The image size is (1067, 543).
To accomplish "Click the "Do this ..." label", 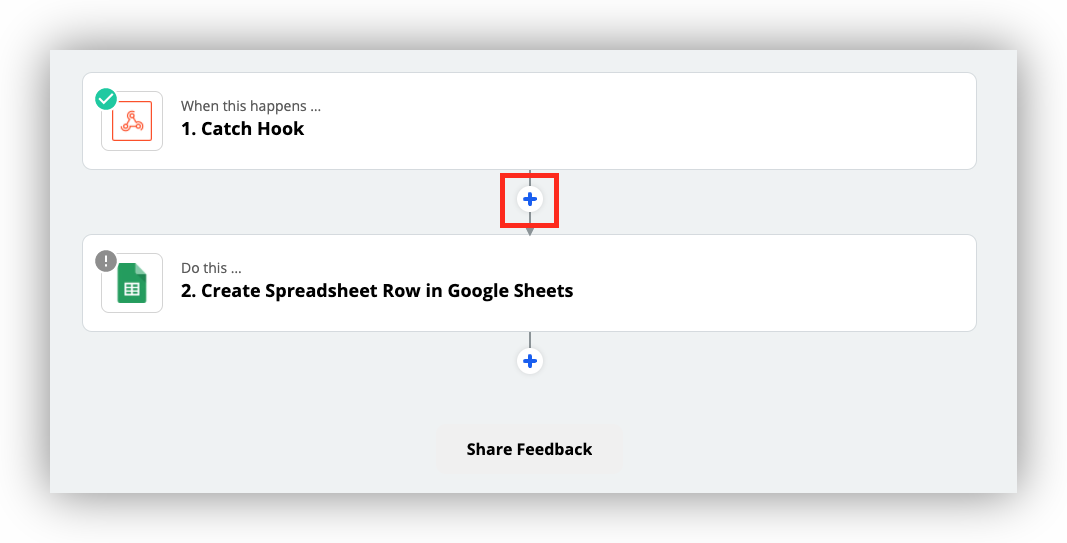I will [x=211, y=268].
